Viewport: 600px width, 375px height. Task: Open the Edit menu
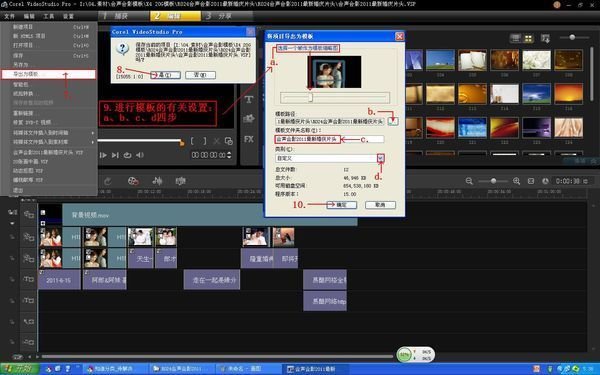coord(29,16)
